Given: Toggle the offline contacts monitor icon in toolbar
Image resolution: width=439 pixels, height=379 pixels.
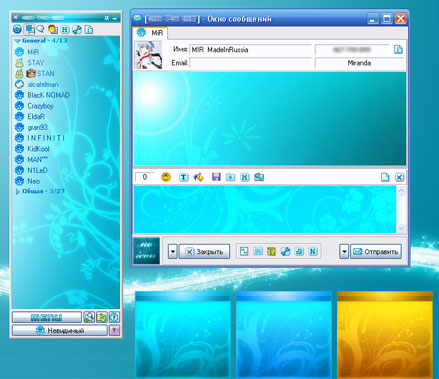Looking at the screenshot, I should [30, 30].
